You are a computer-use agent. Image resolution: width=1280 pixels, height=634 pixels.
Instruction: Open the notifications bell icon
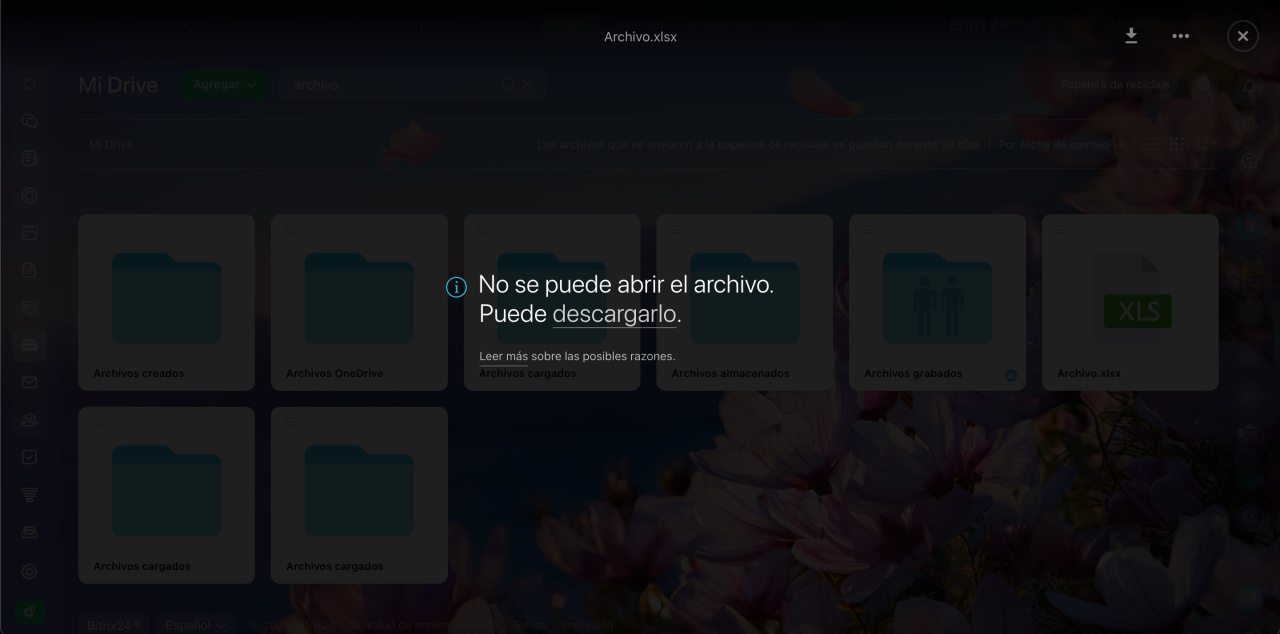[x=1250, y=87]
